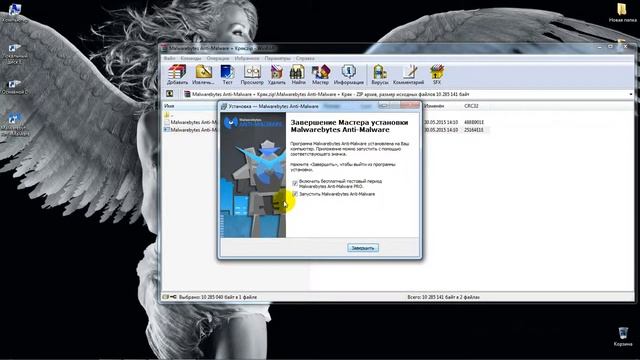Image resolution: width=640 pixels, height=360 pixels.
Task: Click the Удалить (Delete) toolbar icon
Action: pos(277,75)
